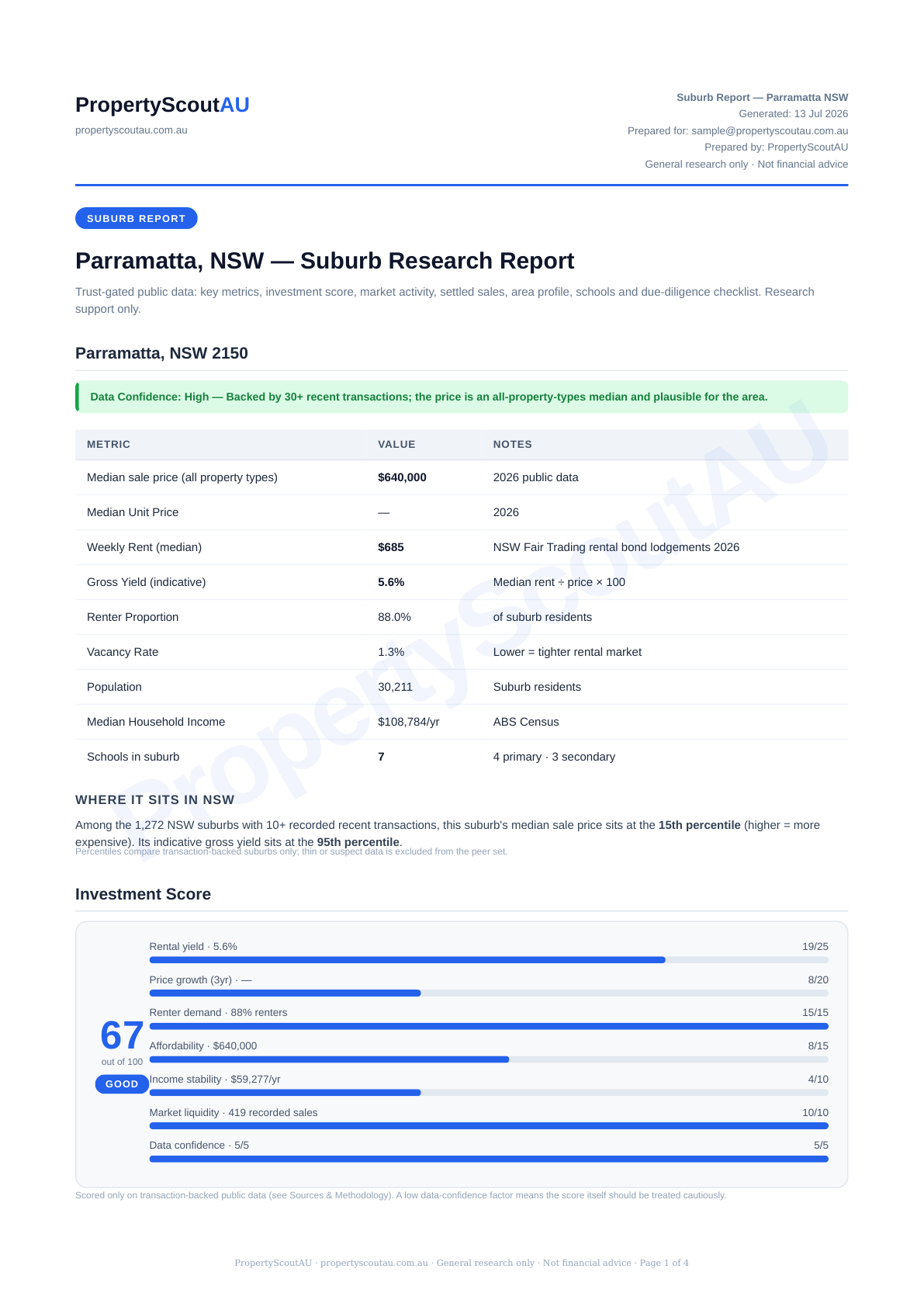Click the 'Parramatta, NSW — Suburb Research Report' title
This screenshot has height=1307, width=924.
[x=324, y=261]
